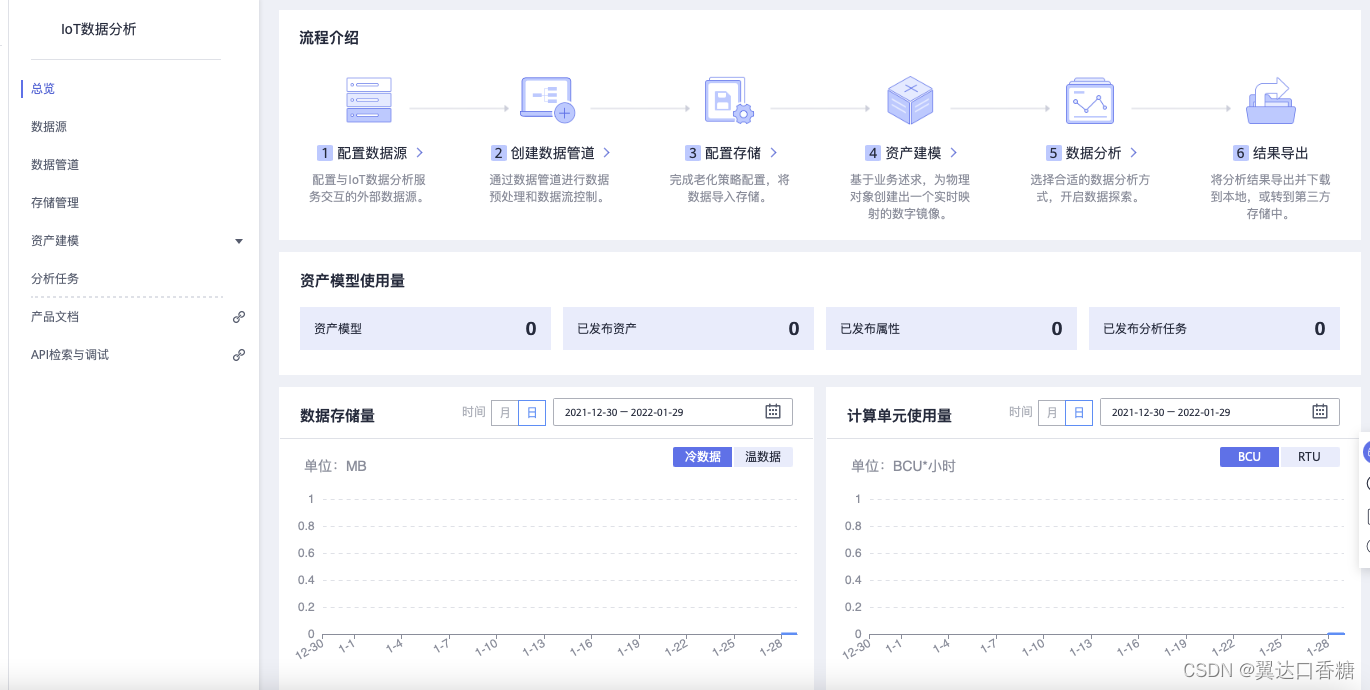Open the API检索与调试 link icon
The height and width of the screenshot is (690, 1370).
(x=239, y=355)
